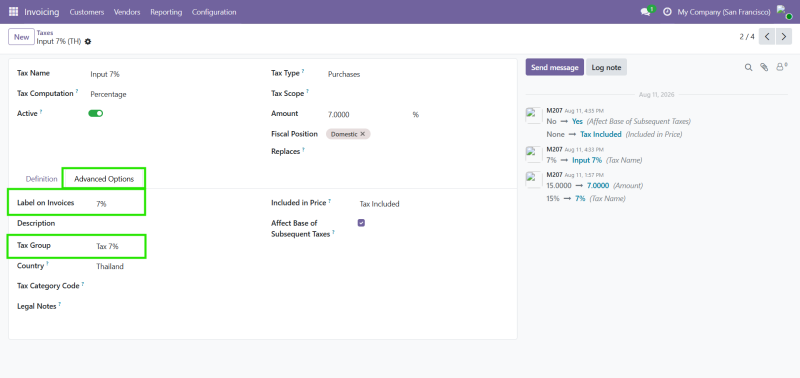Click the Log note button
This screenshot has width=800, height=378.
coord(606,67)
